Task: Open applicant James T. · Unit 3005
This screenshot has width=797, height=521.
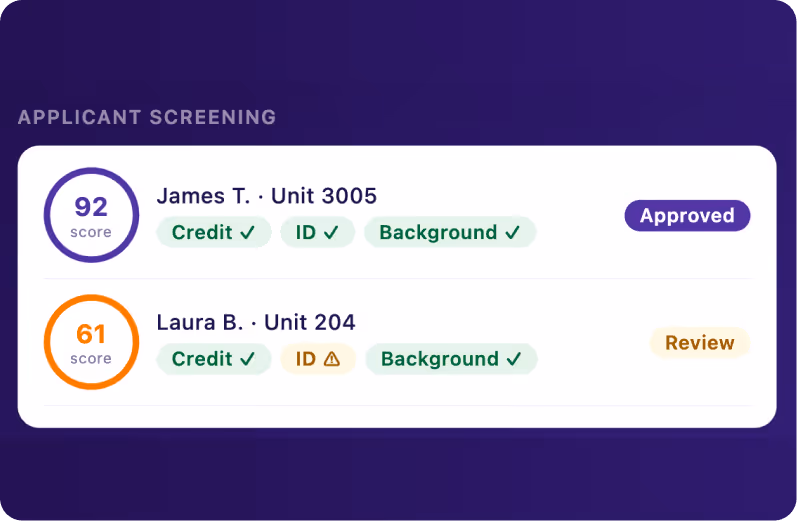Action: (266, 196)
